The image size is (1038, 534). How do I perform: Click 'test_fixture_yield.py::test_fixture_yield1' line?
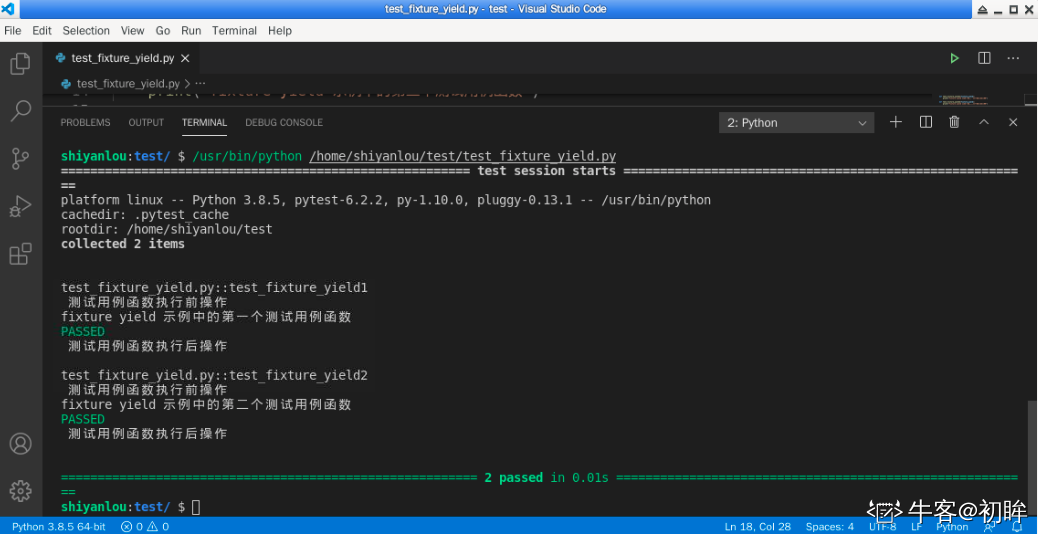(214, 288)
